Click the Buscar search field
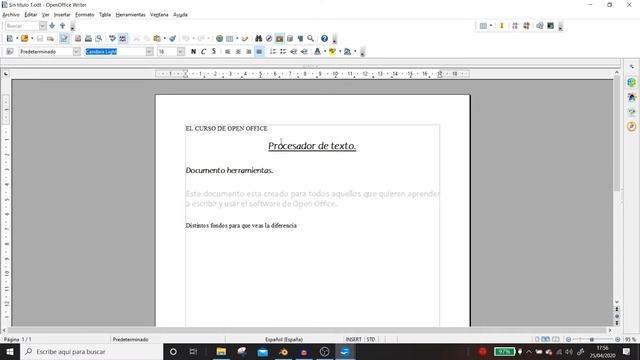Viewport: 640px width, 360px height. 22,26
